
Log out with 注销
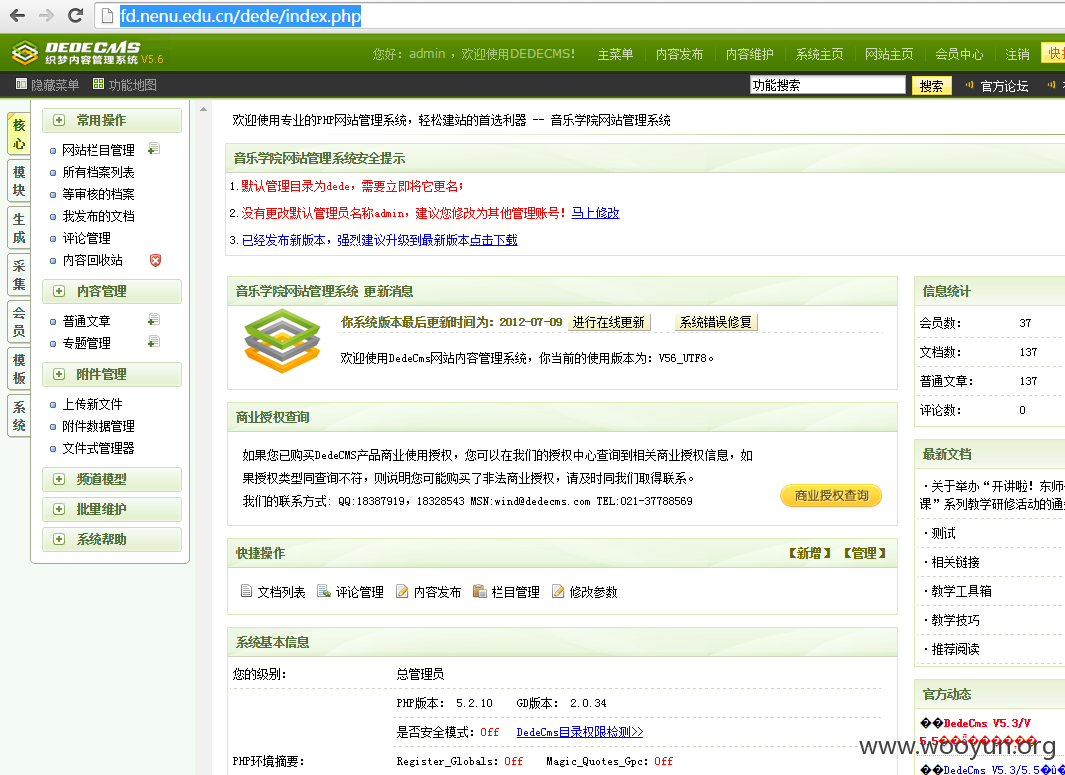tap(1017, 54)
